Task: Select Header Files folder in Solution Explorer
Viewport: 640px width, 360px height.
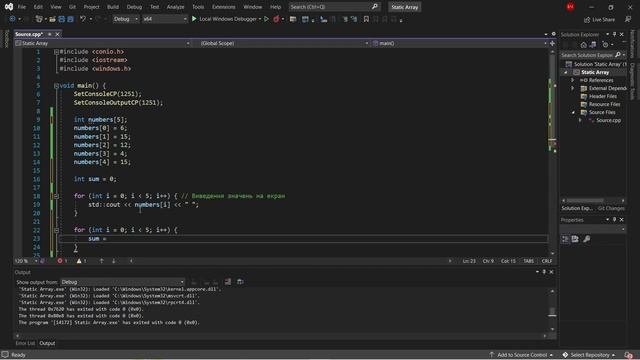Action: (602, 96)
